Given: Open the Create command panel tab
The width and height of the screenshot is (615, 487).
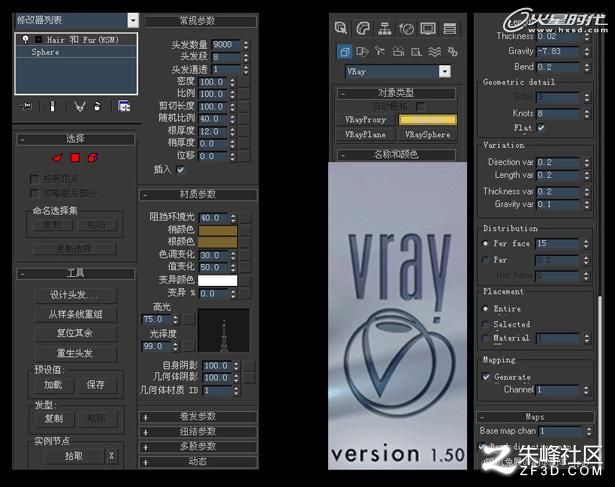Looking at the screenshot, I should (341, 28).
